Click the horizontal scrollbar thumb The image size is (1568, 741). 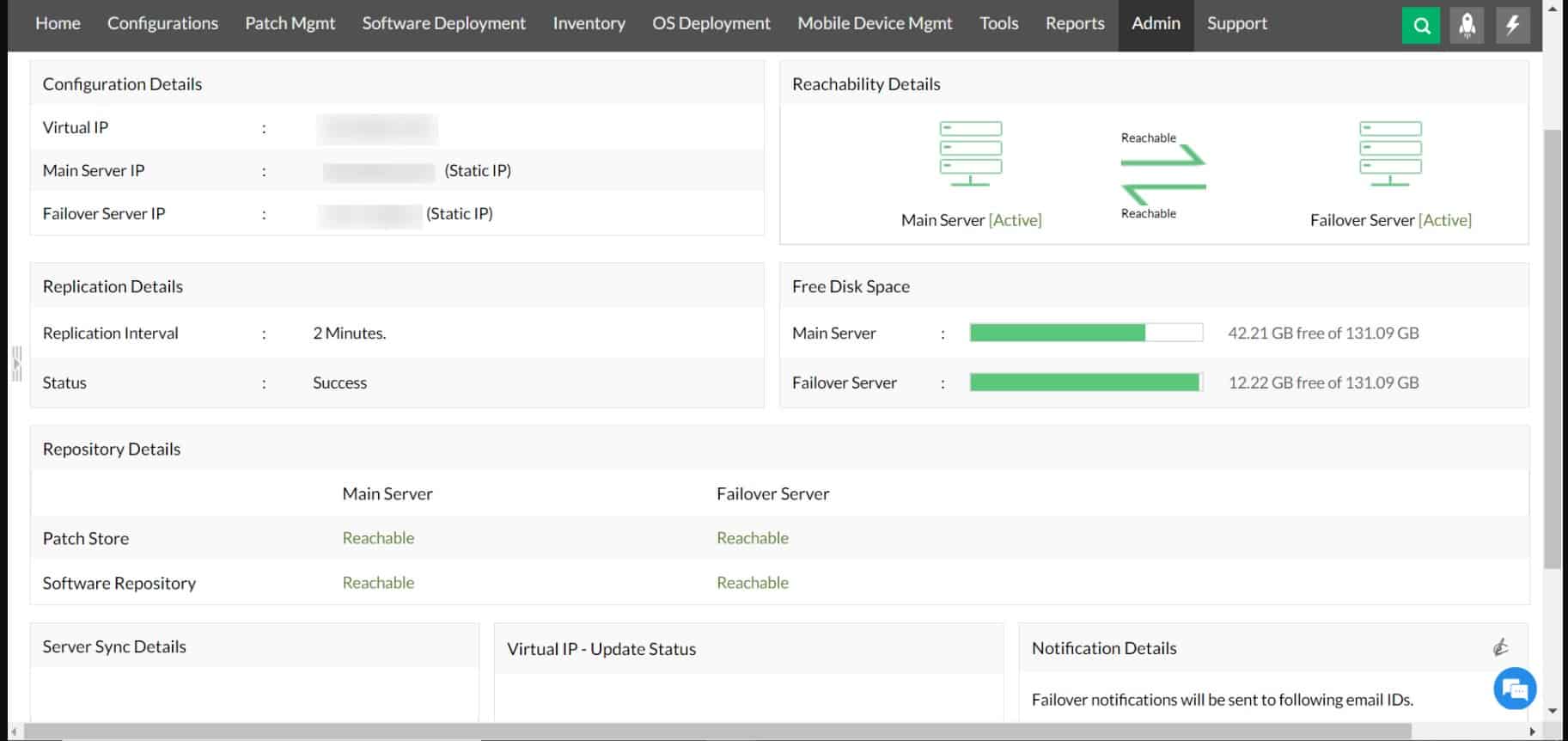(x=717, y=732)
